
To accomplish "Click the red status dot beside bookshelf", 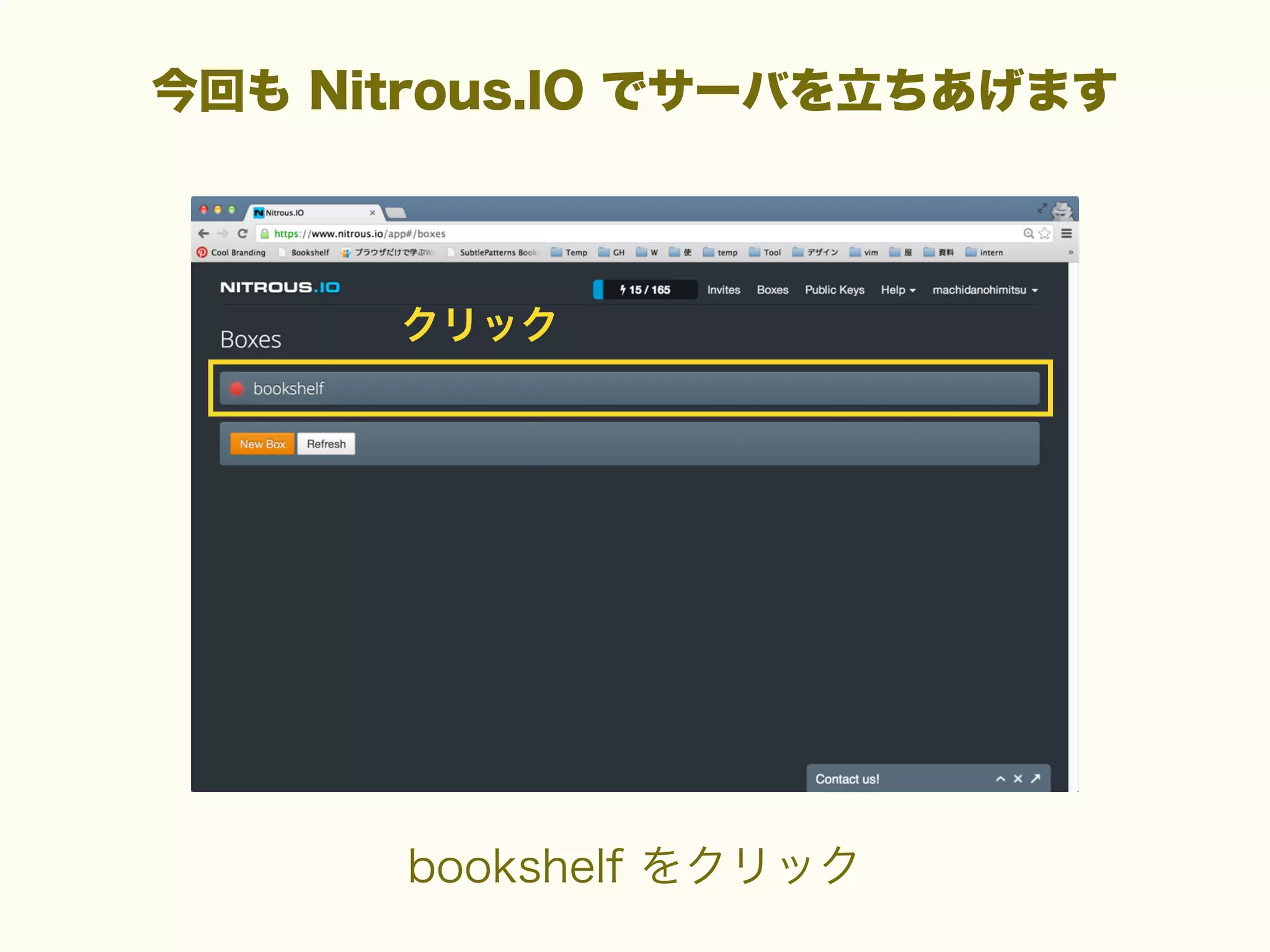I will click(236, 389).
